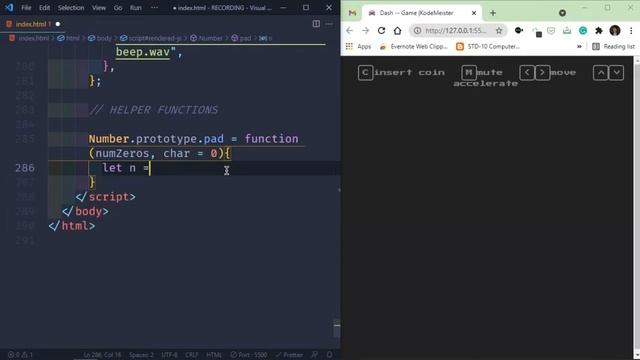The height and width of the screenshot is (360, 640).
Task: Bookmark this page with the star icon
Action: [x=499, y=31]
